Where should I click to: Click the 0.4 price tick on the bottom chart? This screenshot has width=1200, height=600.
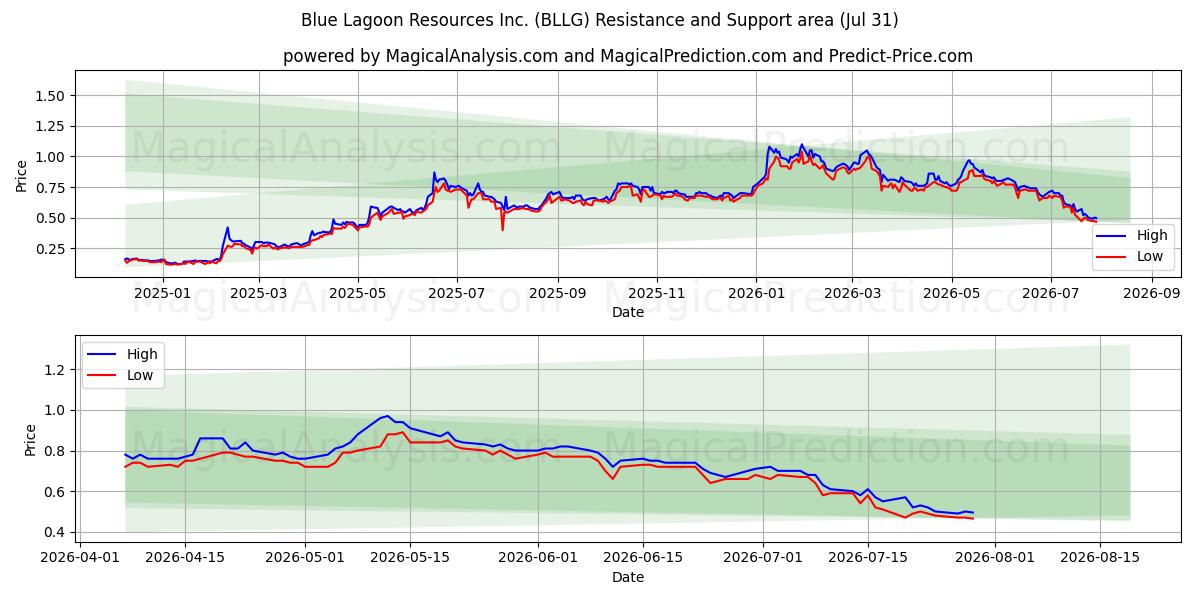click(x=56, y=533)
